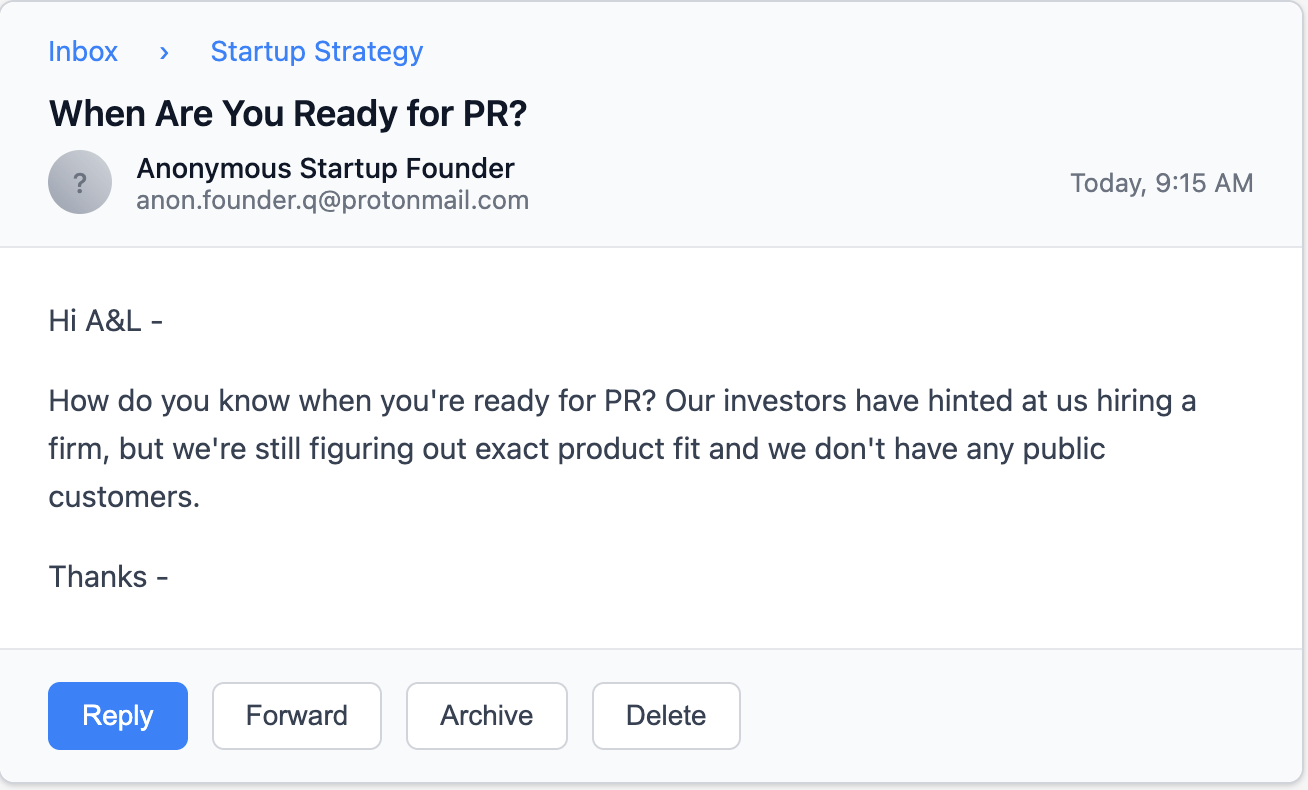Open the Startup Strategy breadcrumb folder
The height and width of the screenshot is (790, 1308).
[x=316, y=52]
